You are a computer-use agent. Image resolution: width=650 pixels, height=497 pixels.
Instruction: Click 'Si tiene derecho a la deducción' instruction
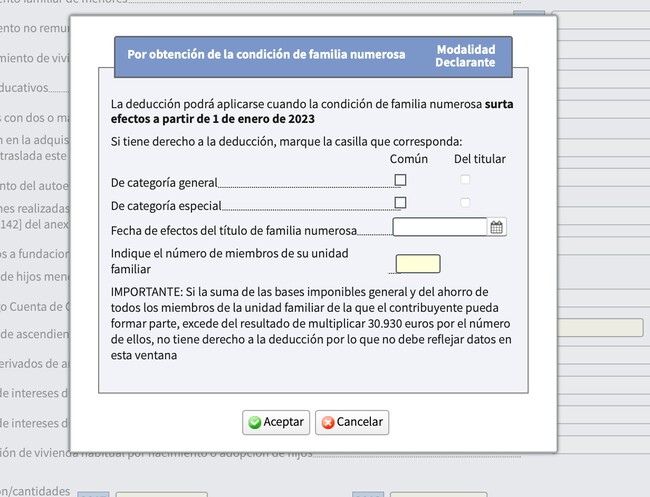[286, 142]
